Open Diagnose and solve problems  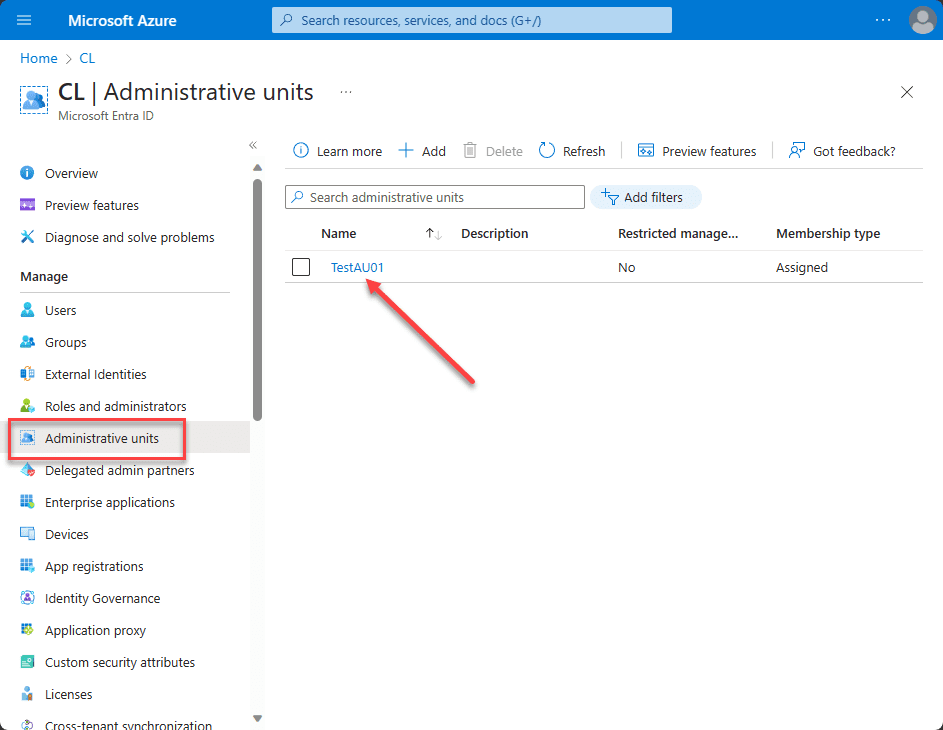pos(129,238)
